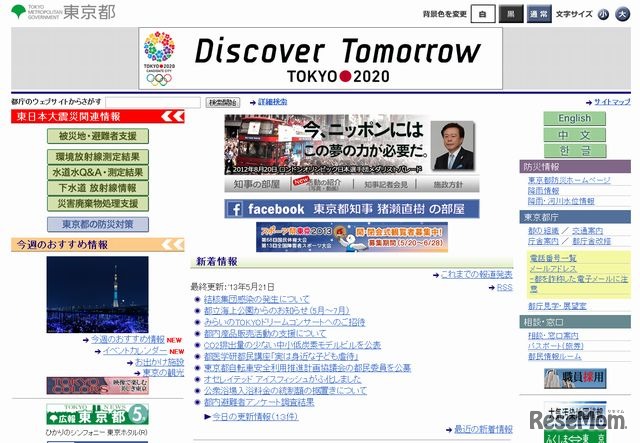
Task: Open 今週のおすすめ情報 link below photo
Action: click(x=128, y=340)
